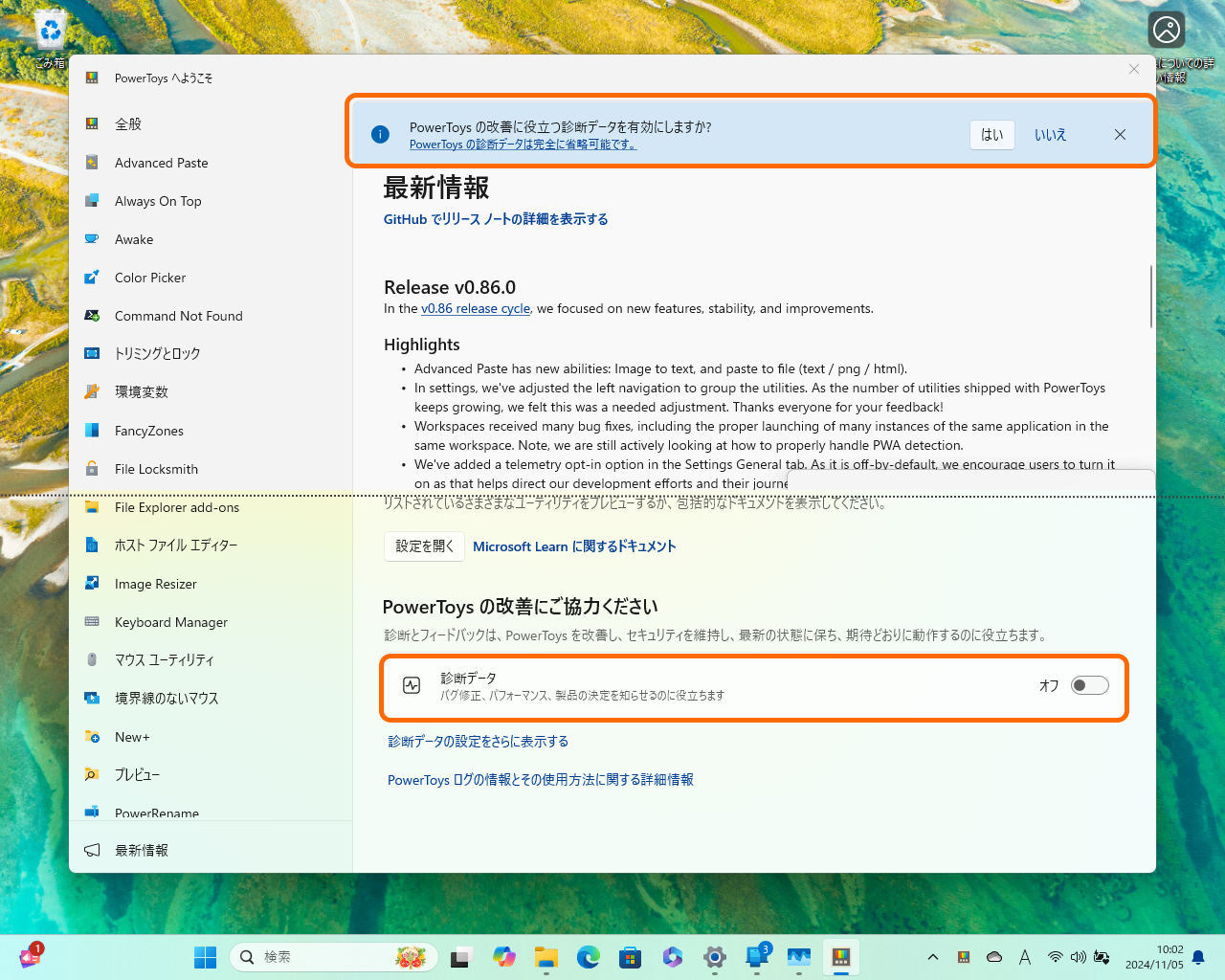
Task: Click the taskbar 検索 search box
Action: 334,957
